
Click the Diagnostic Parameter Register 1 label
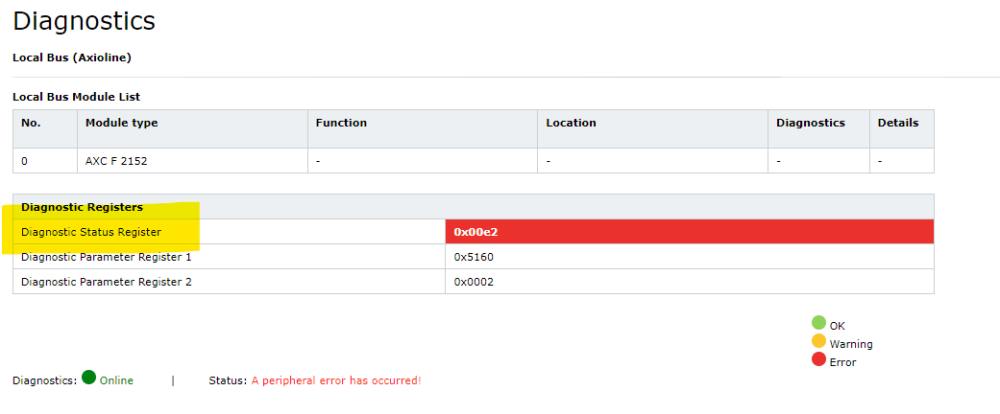pyautogui.click(x=106, y=257)
